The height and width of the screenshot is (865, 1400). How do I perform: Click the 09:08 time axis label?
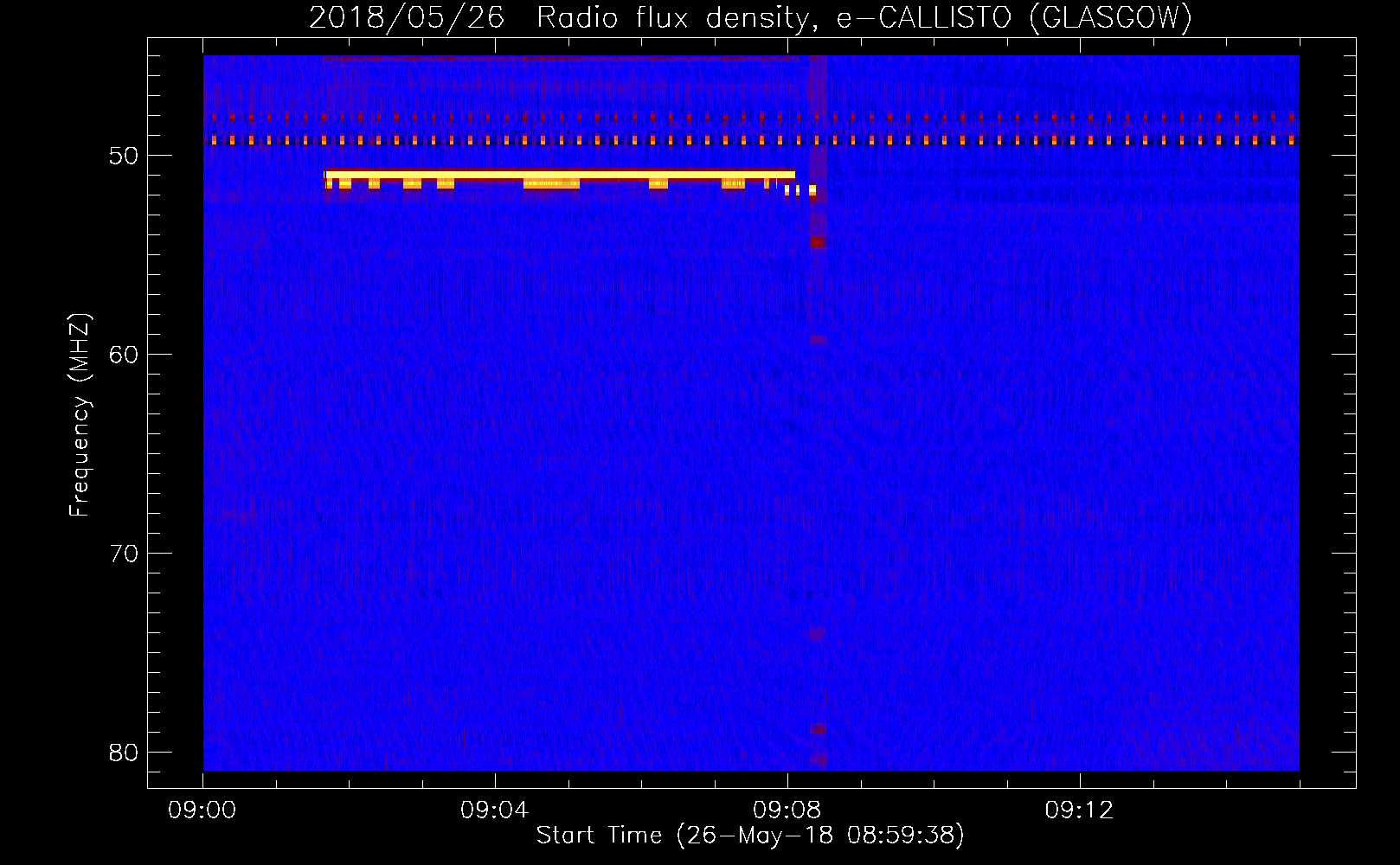pyautogui.click(x=787, y=811)
